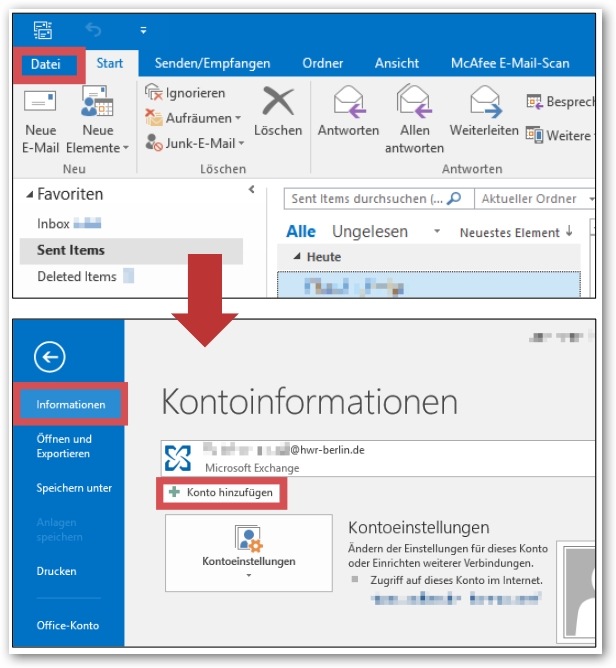Open the Aktueller Ordner scope dropdown
The height and width of the screenshot is (668, 616).
click(x=535, y=199)
